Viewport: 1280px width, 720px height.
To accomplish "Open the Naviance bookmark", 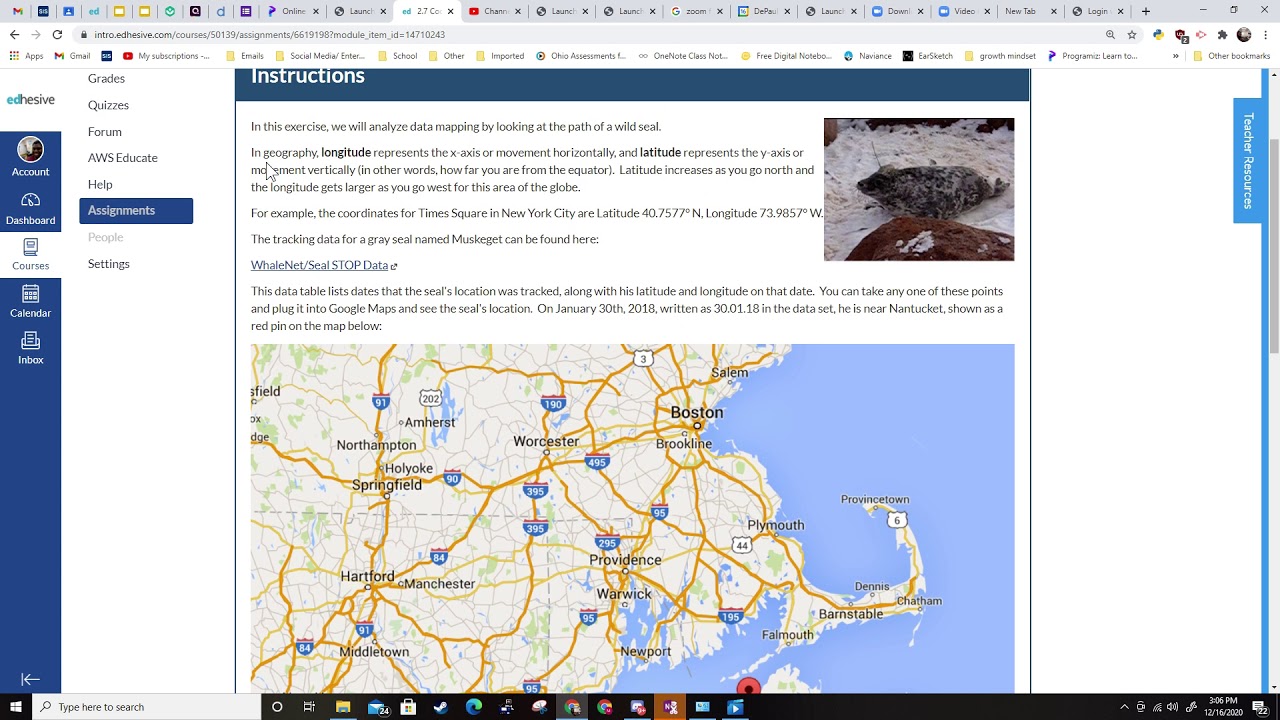I will [x=867, y=56].
